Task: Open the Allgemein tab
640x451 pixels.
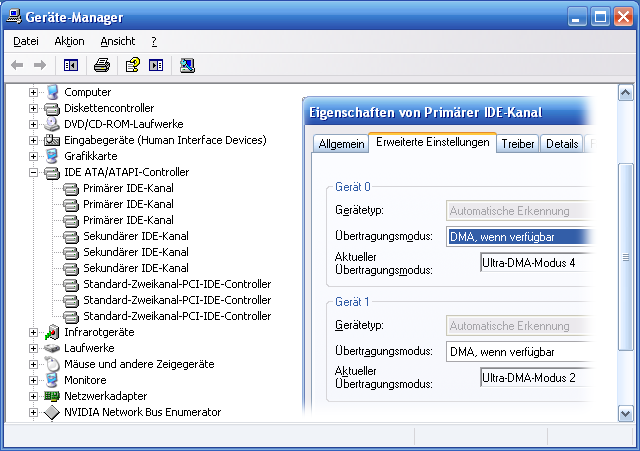Action: (x=341, y=144)
